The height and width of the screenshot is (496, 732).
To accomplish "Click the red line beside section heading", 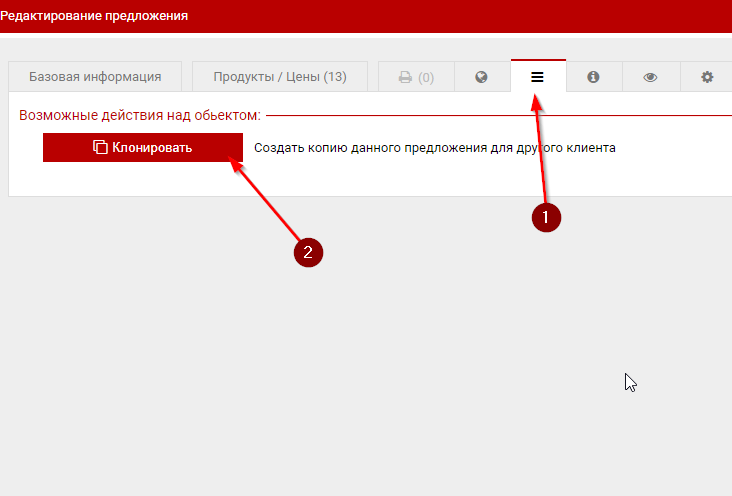I will click(500, 116).
